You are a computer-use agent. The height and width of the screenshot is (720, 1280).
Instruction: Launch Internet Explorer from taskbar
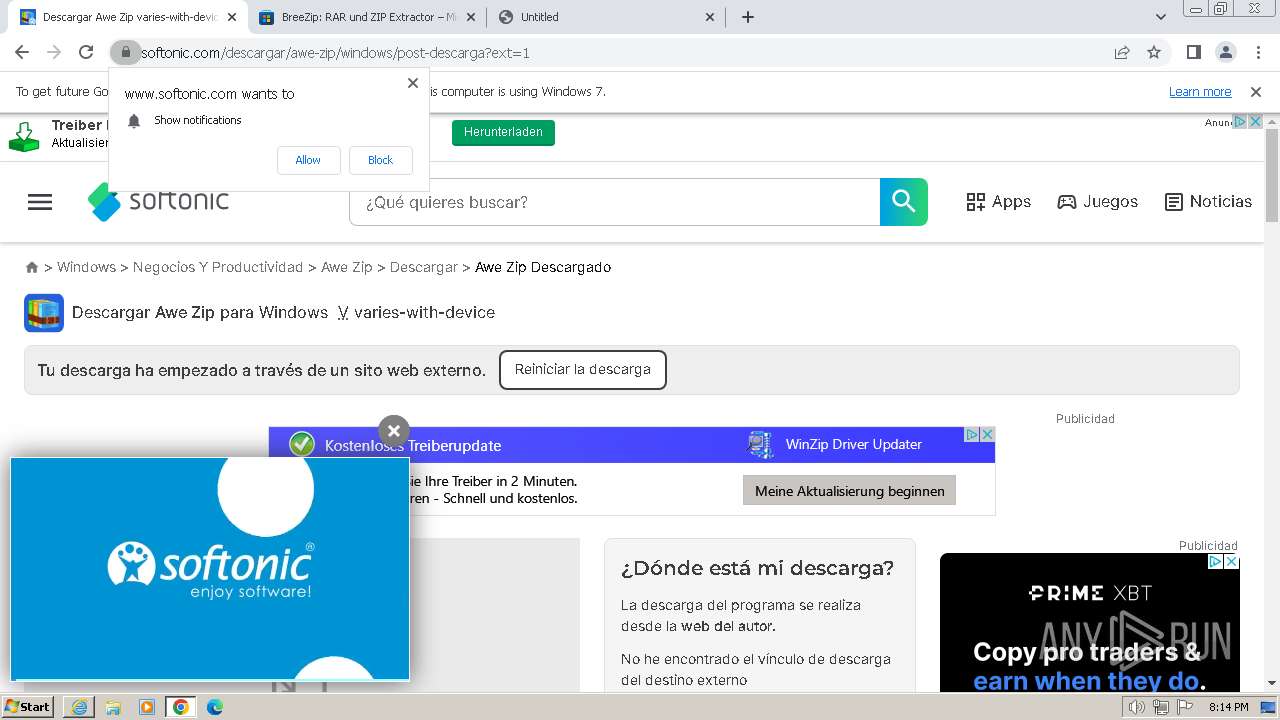click(79, 707)
